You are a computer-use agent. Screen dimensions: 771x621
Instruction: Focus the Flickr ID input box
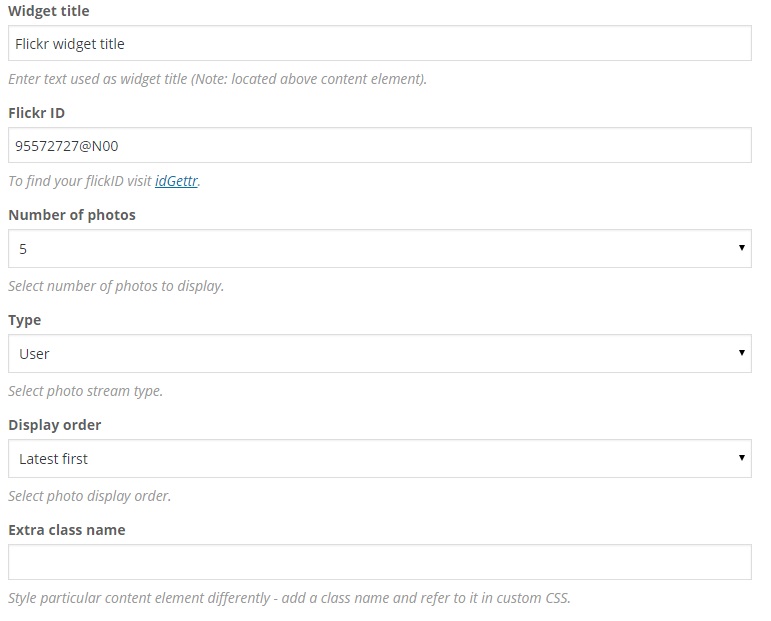pyautogui.click(x=379, y=146)
